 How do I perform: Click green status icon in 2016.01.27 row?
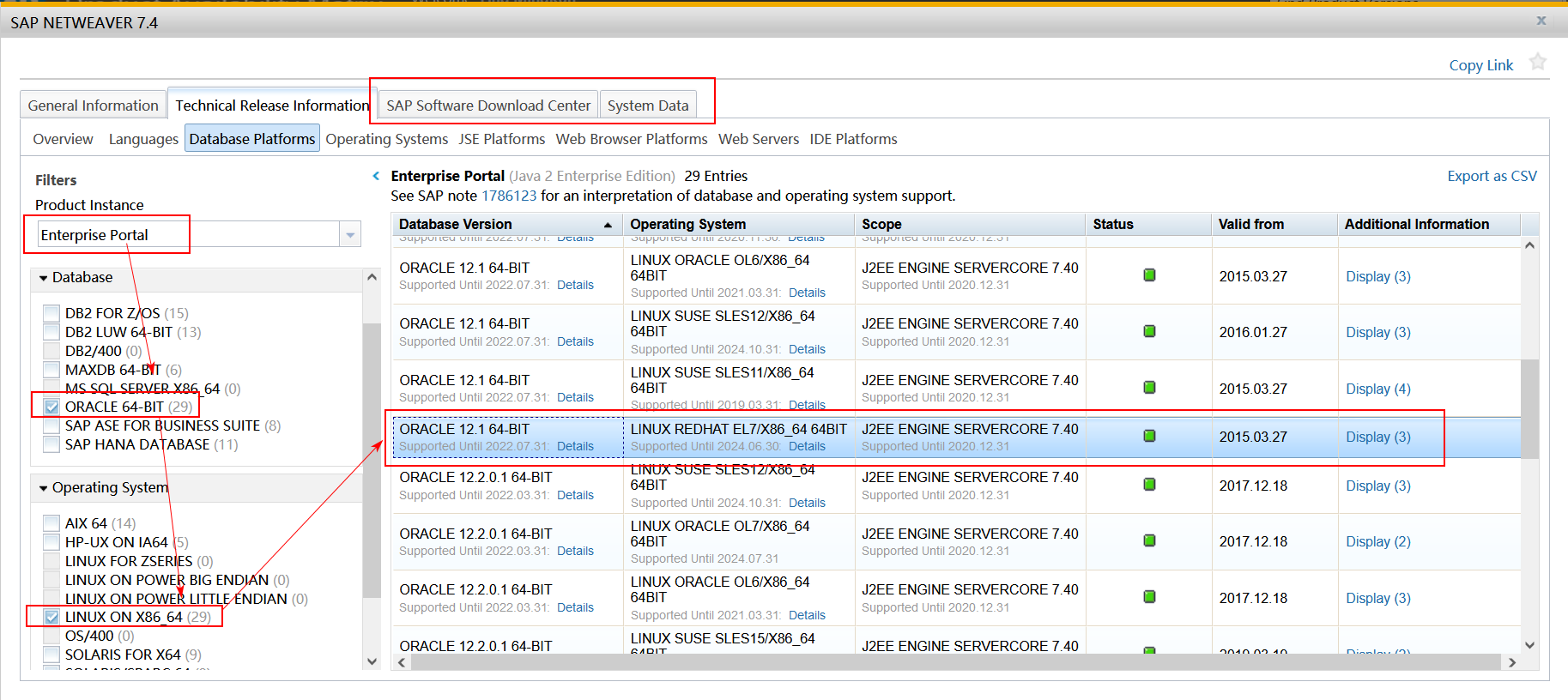1149,331
